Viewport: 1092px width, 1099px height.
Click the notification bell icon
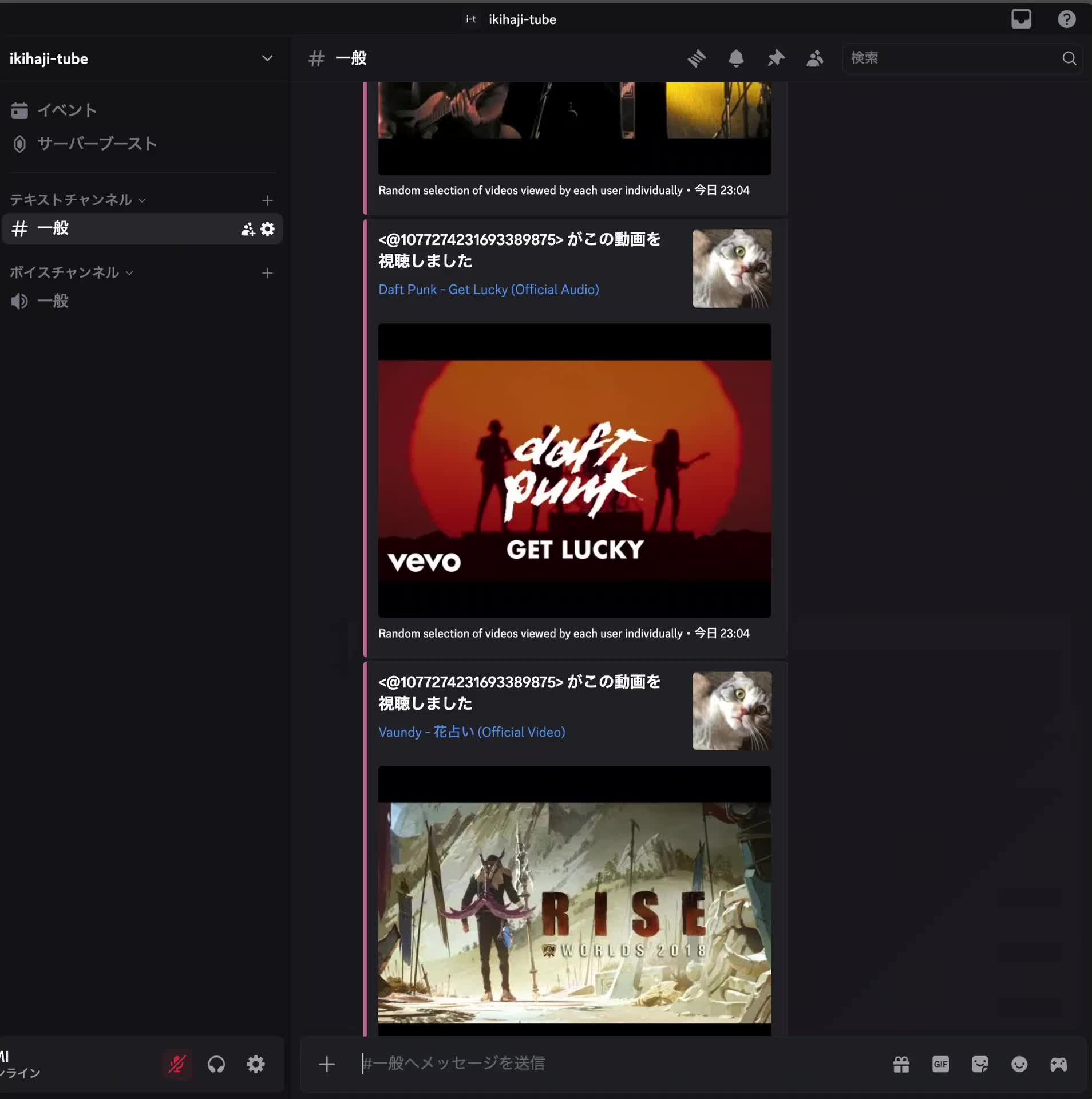tap(736, 58)
